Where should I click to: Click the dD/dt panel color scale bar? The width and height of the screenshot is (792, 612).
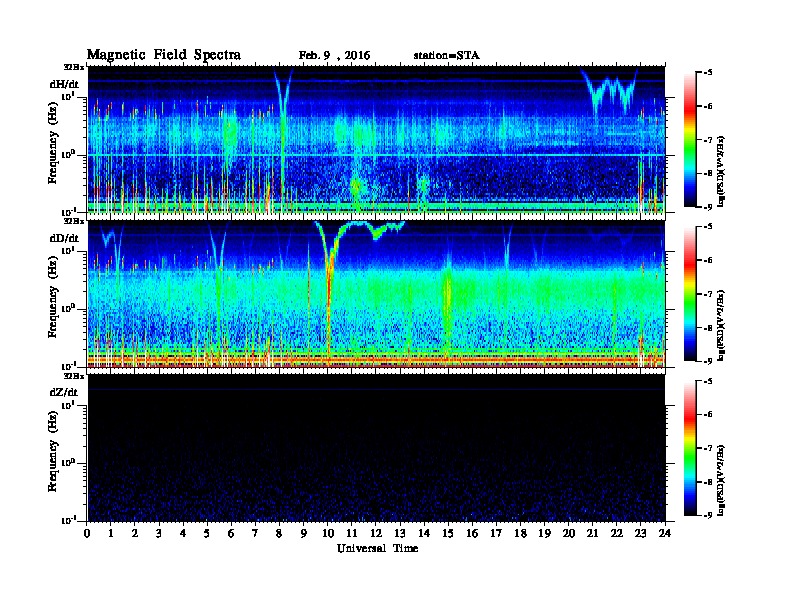(689, 293)
